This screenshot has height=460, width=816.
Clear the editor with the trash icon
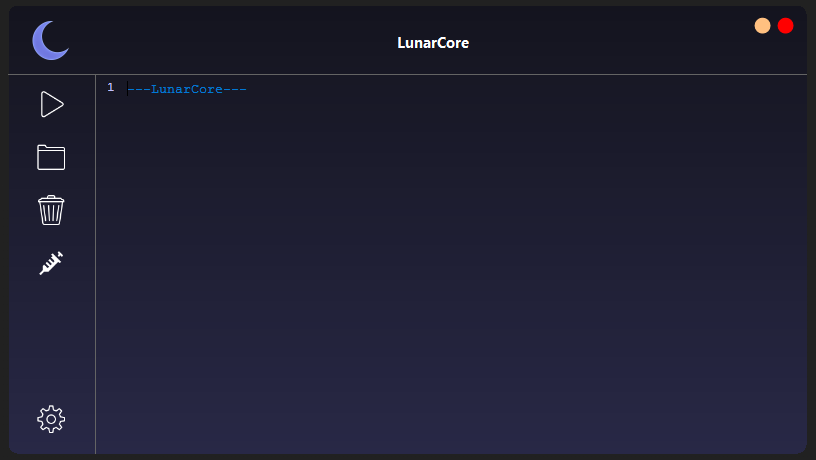click(51, 210)
